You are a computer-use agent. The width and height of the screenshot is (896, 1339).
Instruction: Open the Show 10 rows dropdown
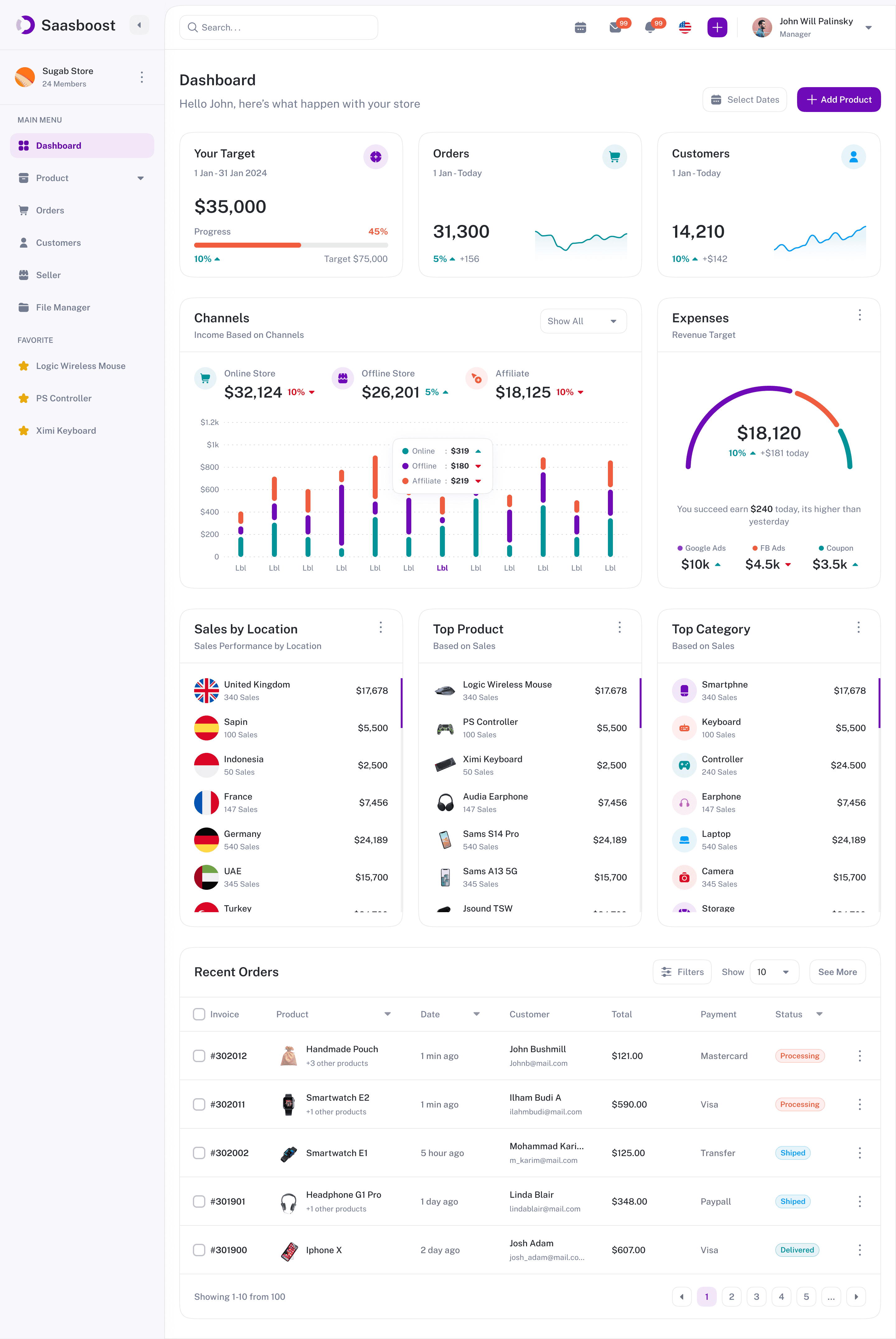click(x=773, y=972)
